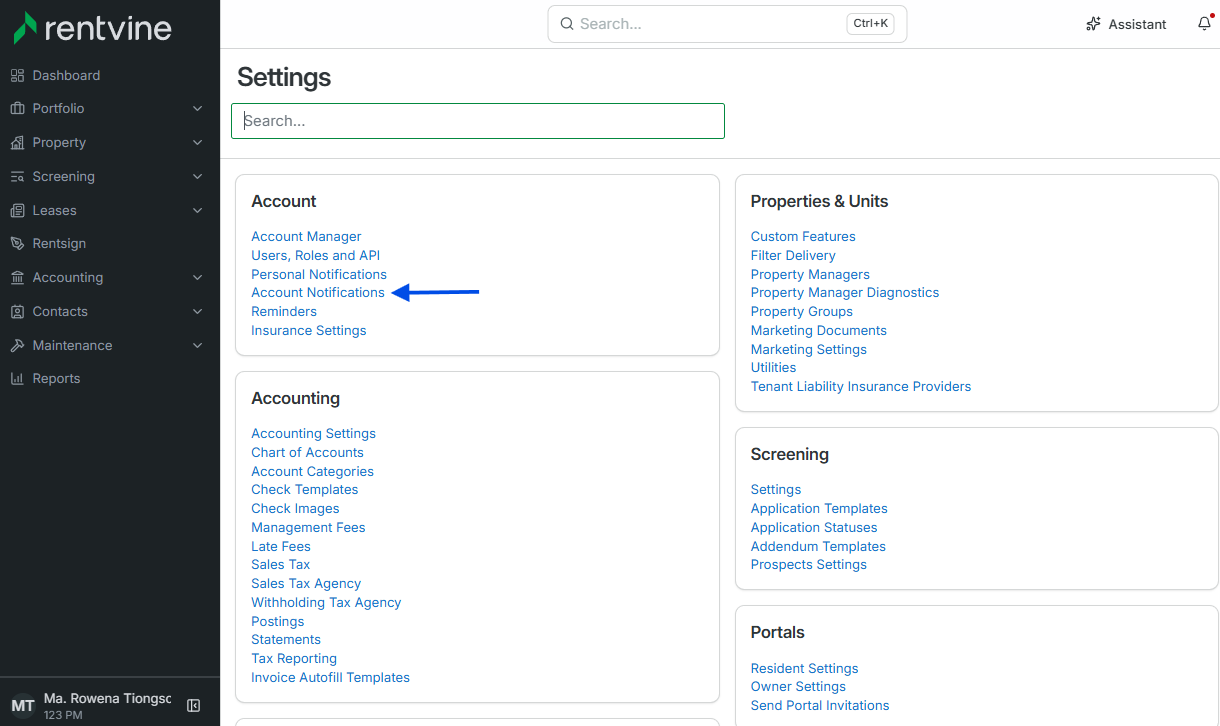This screenshot has height=726, width=1220.
Task: Open Rentsign from the sidebar
Action: (59, 243)
